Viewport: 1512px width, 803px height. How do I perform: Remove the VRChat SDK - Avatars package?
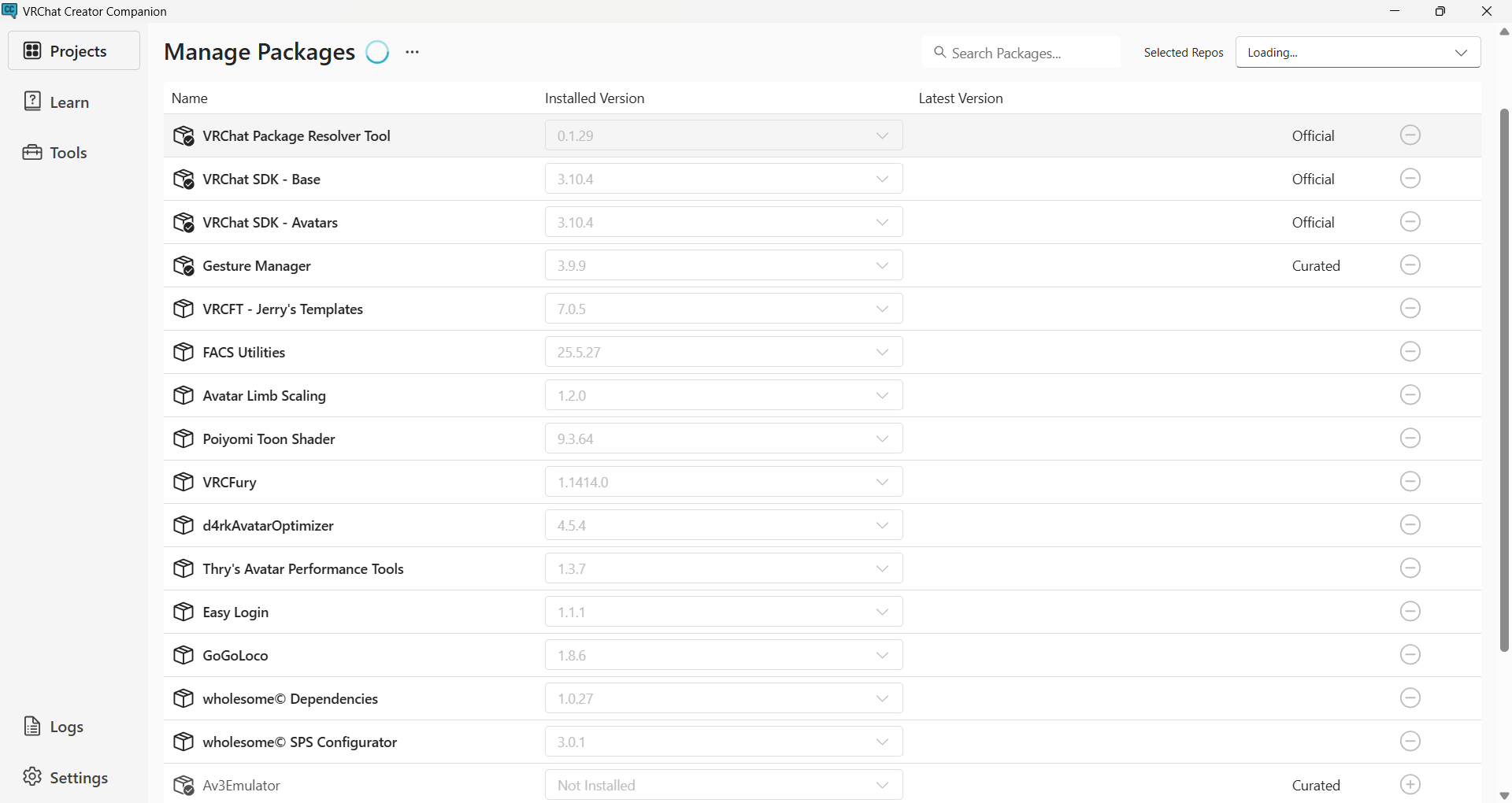coord(1410,222)
